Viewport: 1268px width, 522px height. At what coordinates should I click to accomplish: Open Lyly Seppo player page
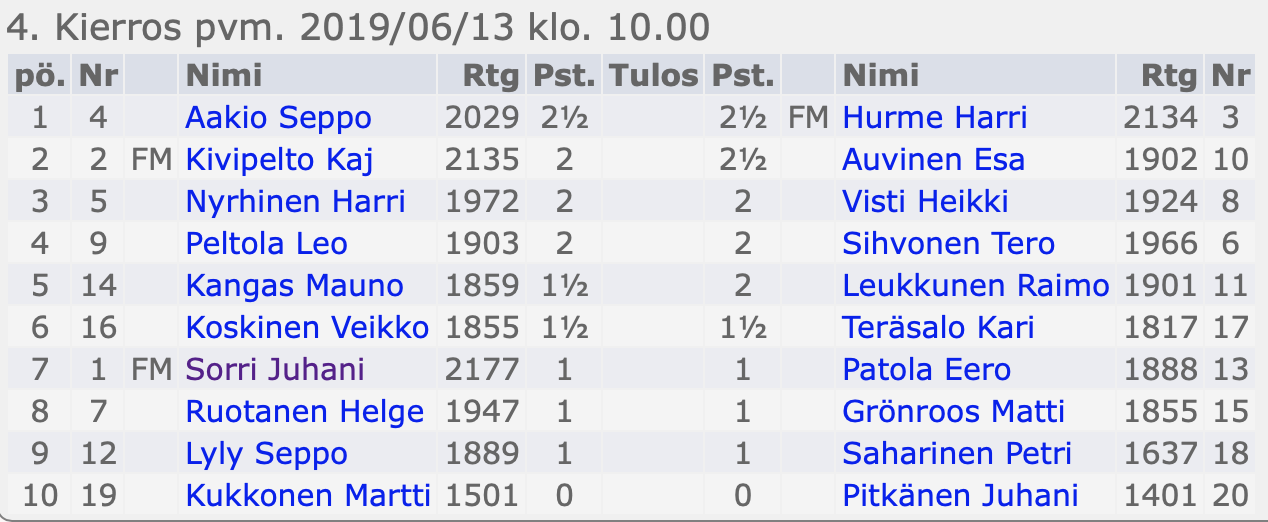267,454
